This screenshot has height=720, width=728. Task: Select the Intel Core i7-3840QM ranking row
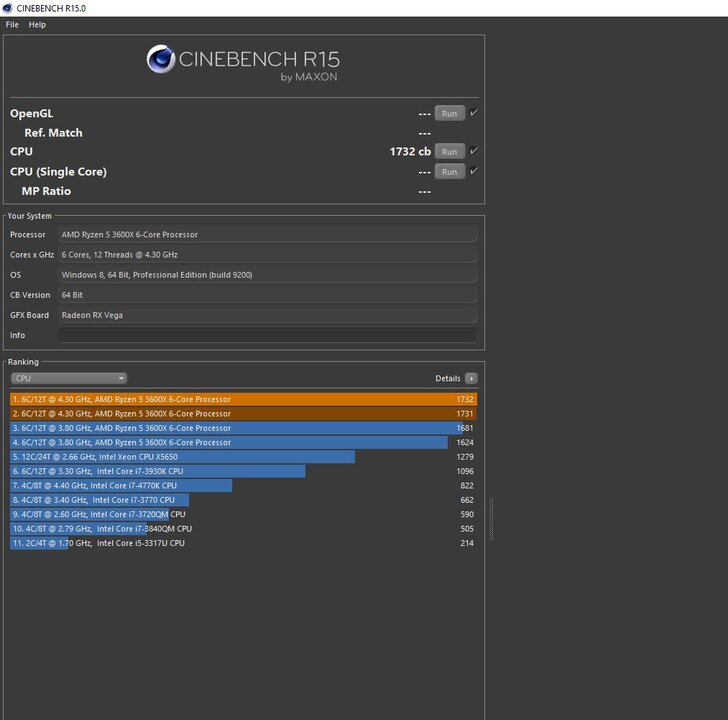click(243, 529)
